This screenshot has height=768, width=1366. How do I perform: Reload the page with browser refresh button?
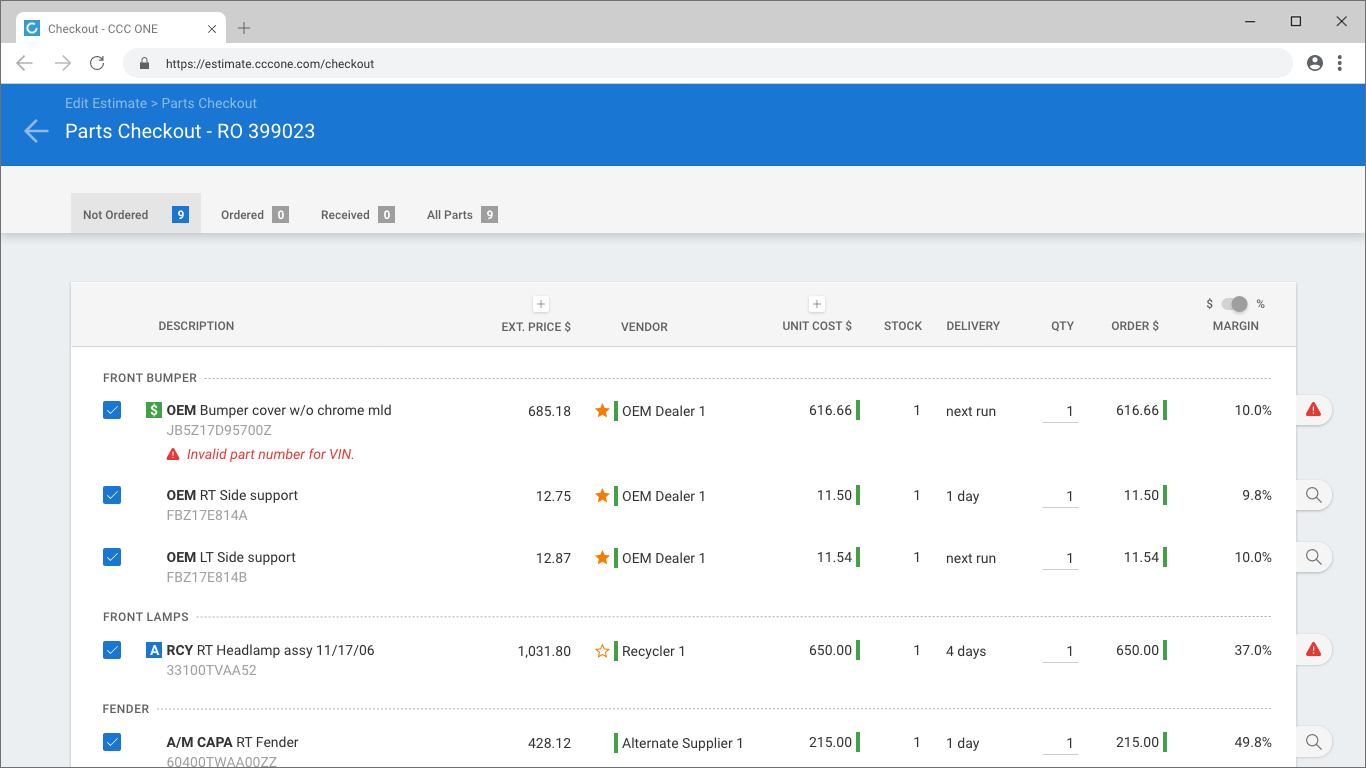click(97, 63)
